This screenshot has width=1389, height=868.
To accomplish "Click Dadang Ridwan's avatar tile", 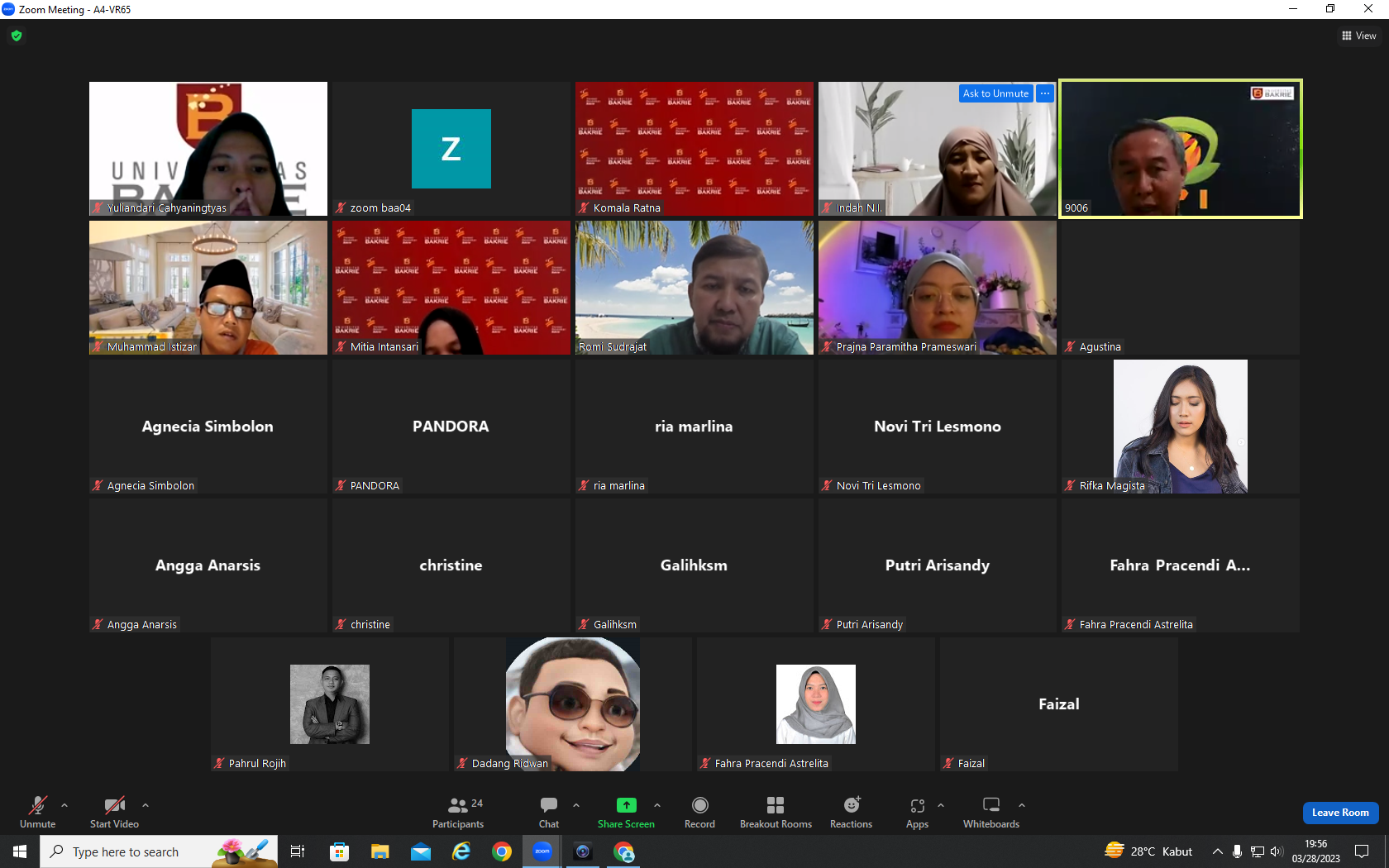I will click(573, 704).
